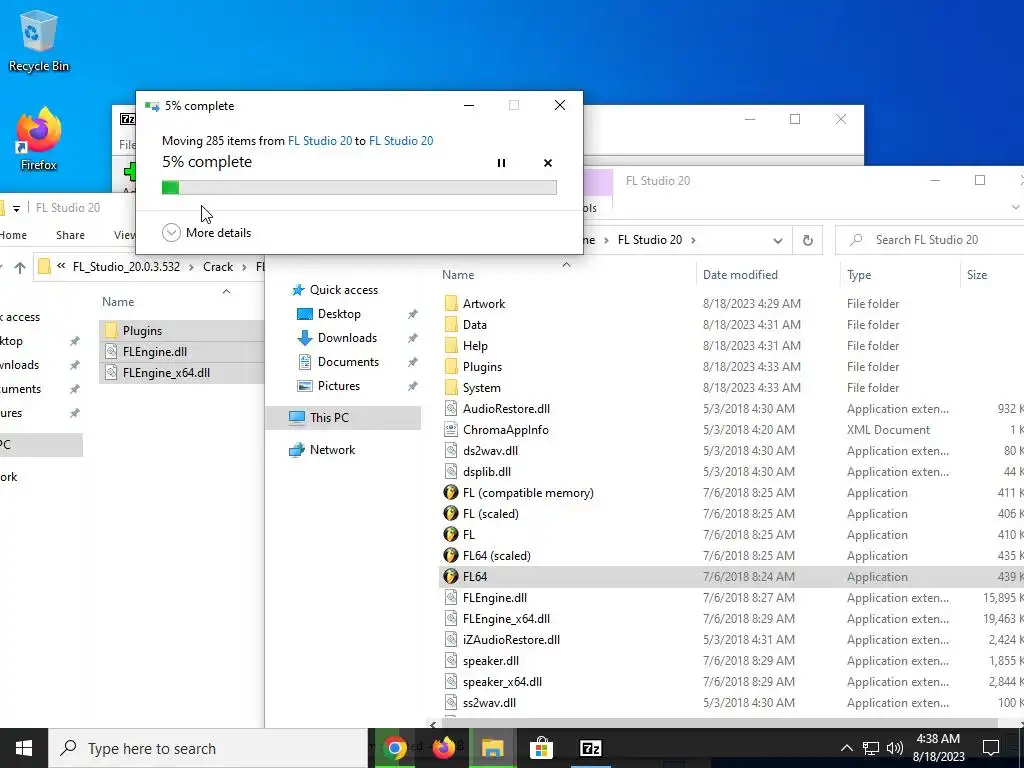Open the Windows Start menu
The width and height of the screenshot is (1024, 768).
coord(24,748)
